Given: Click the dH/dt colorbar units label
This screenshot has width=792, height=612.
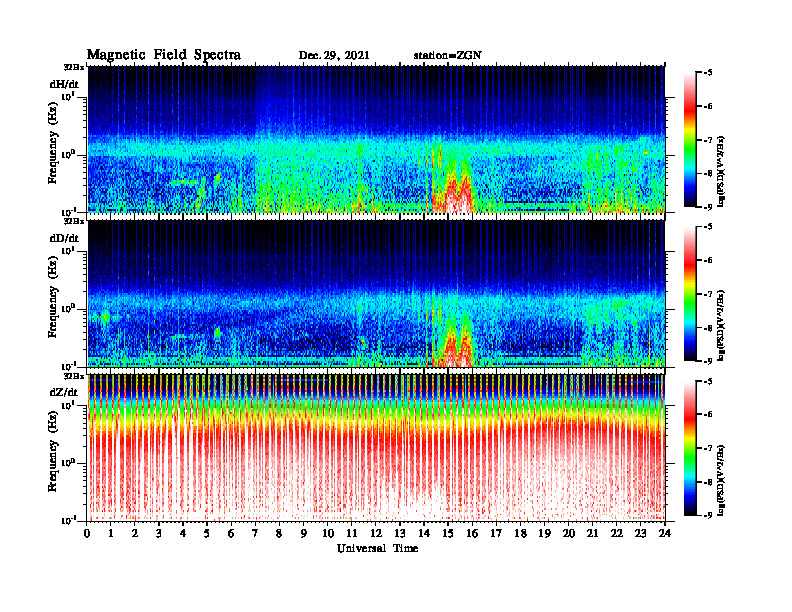Looking at the screenshot, I should (721, 171).
